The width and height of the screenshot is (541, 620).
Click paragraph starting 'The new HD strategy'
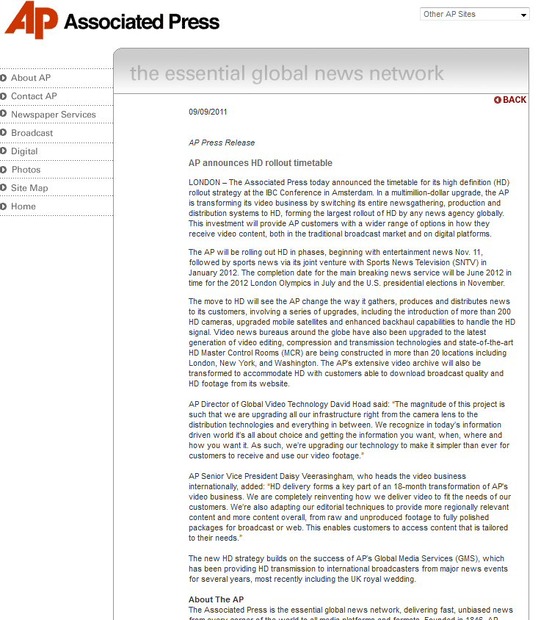pos(348,569)
